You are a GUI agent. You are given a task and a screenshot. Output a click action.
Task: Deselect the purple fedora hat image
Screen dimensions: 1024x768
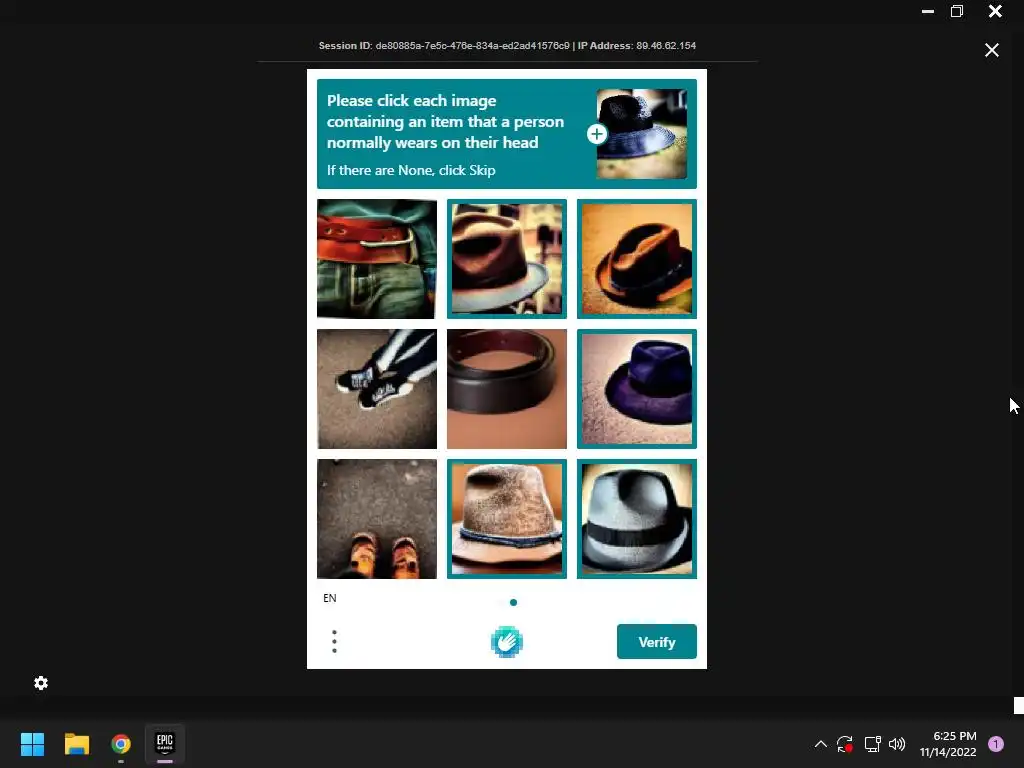pyautogui.click(x=637, y=389)
